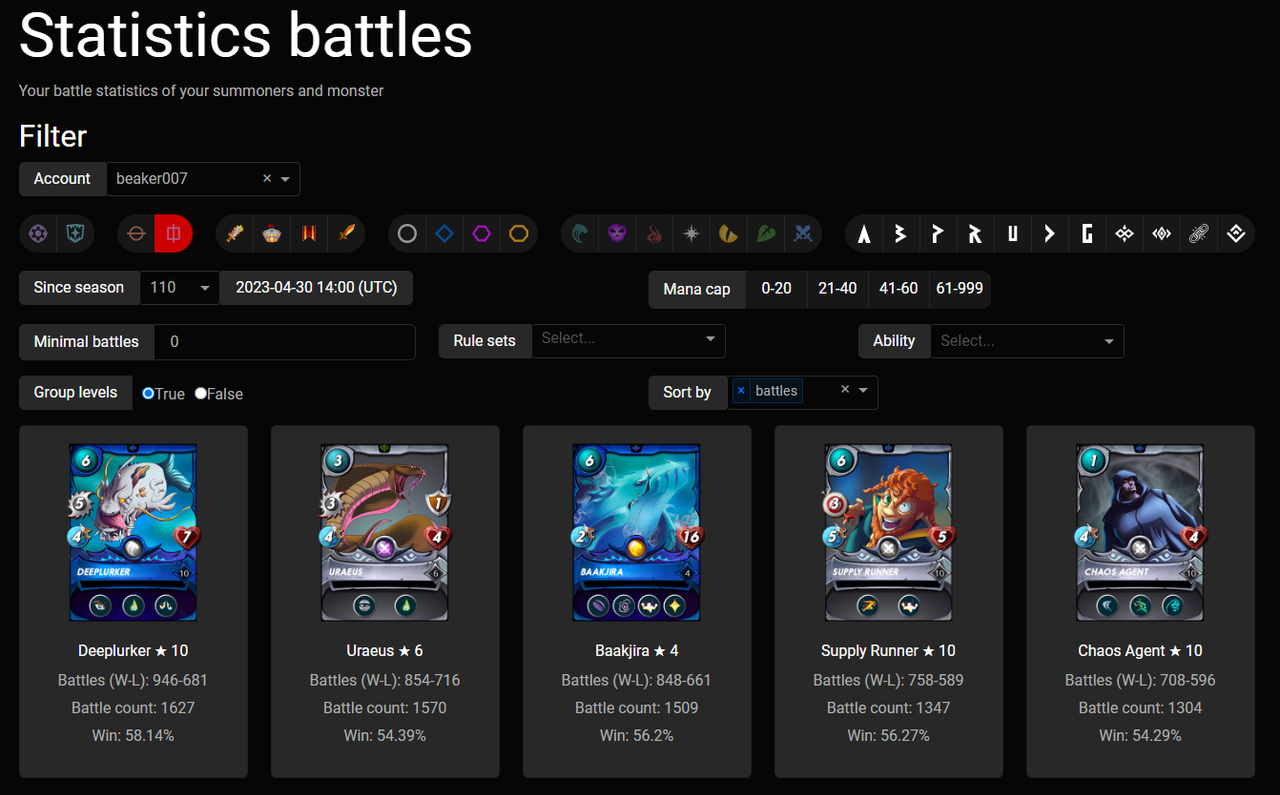Remove the 'battles' sort tag

[x=741, y=391]
